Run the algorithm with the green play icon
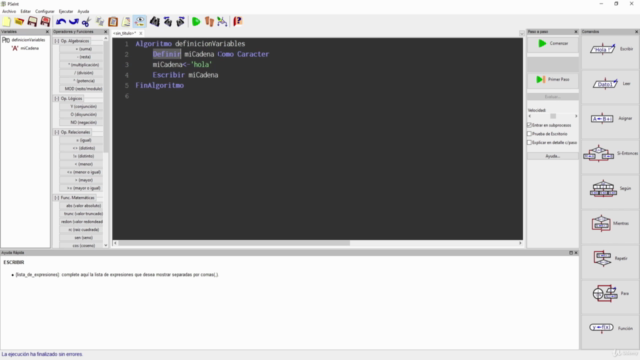Screen dimensions: 640x360 click(196, 22)
